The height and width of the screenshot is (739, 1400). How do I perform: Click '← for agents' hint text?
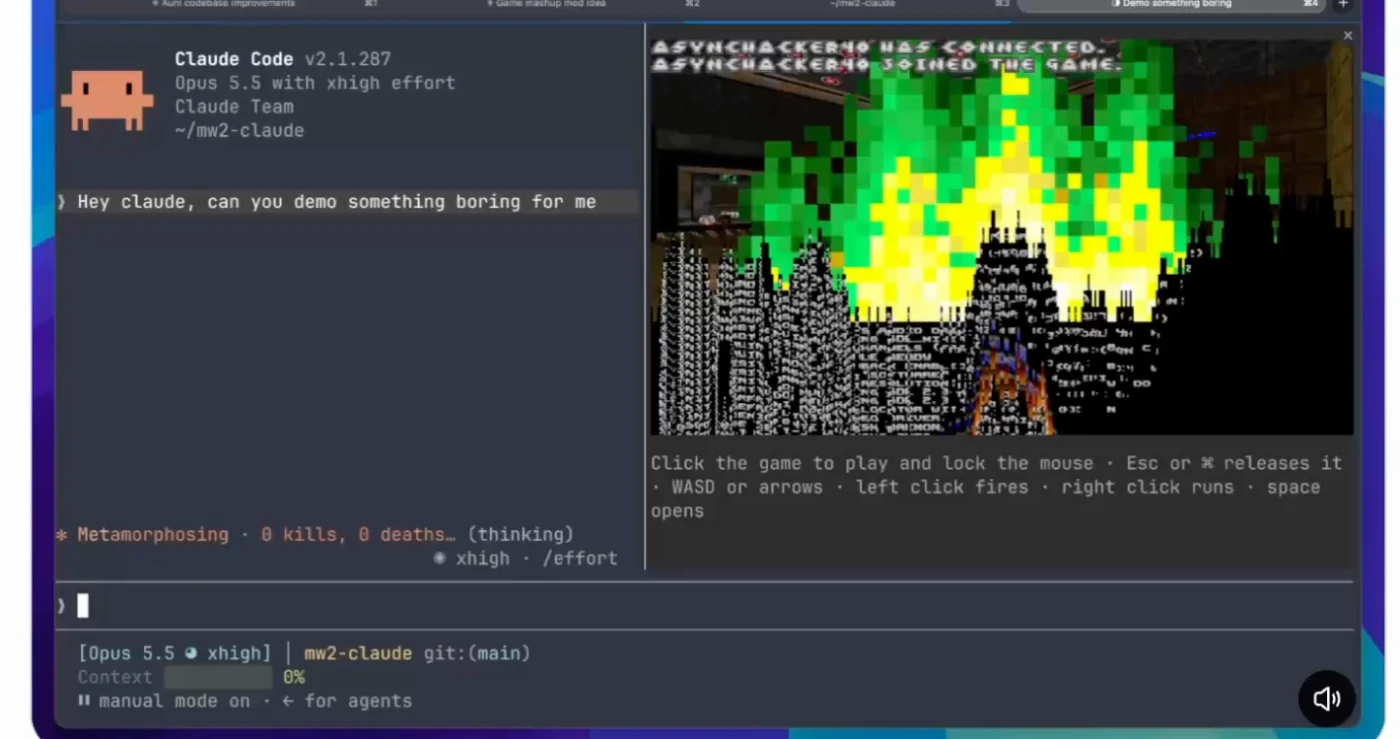pyautogui.click(x=347, y=701)
